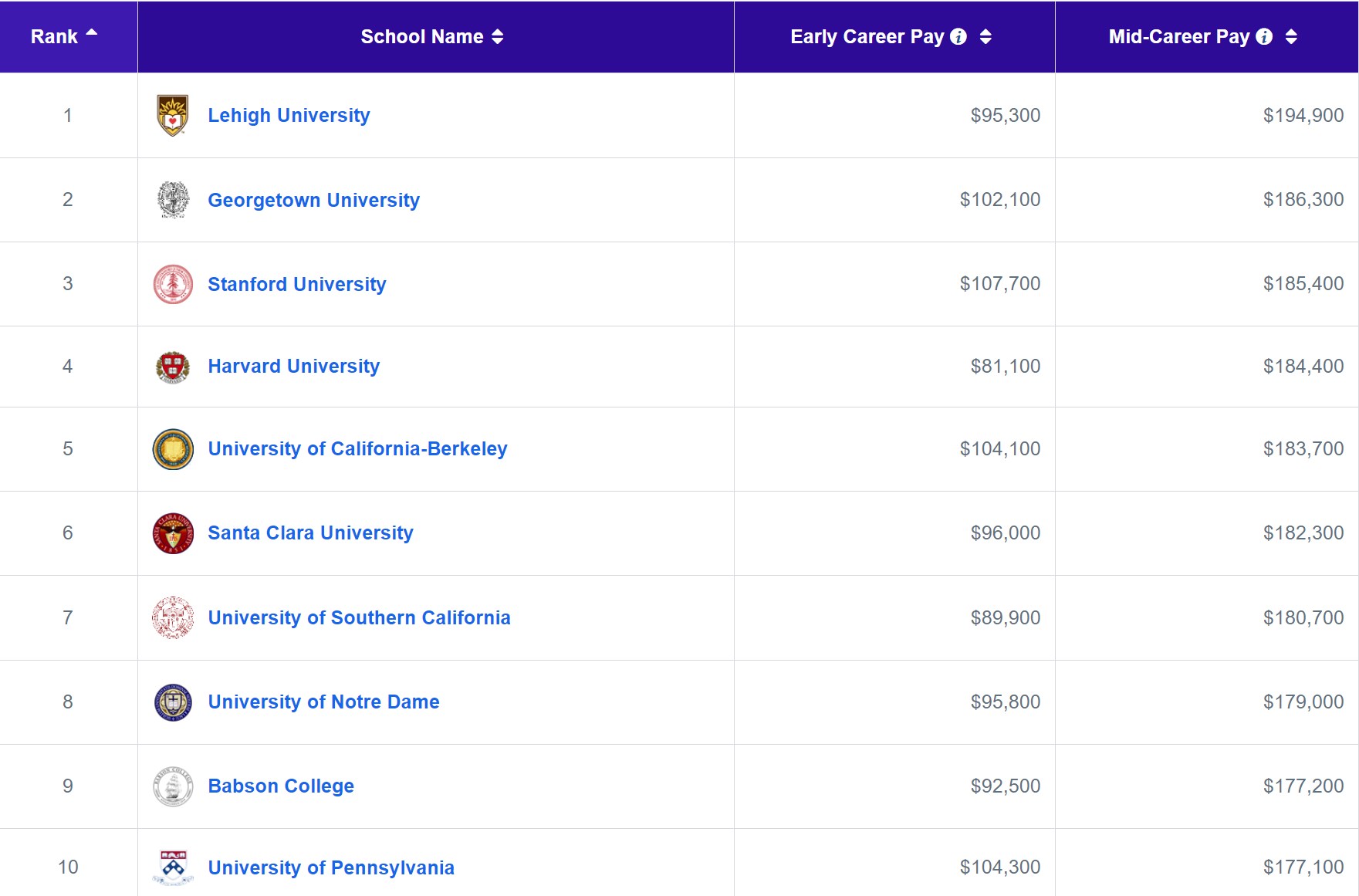1359x896 pixels.
Task: Show the Early Career Pay info tooltip icon
Action: pos(958,36)
